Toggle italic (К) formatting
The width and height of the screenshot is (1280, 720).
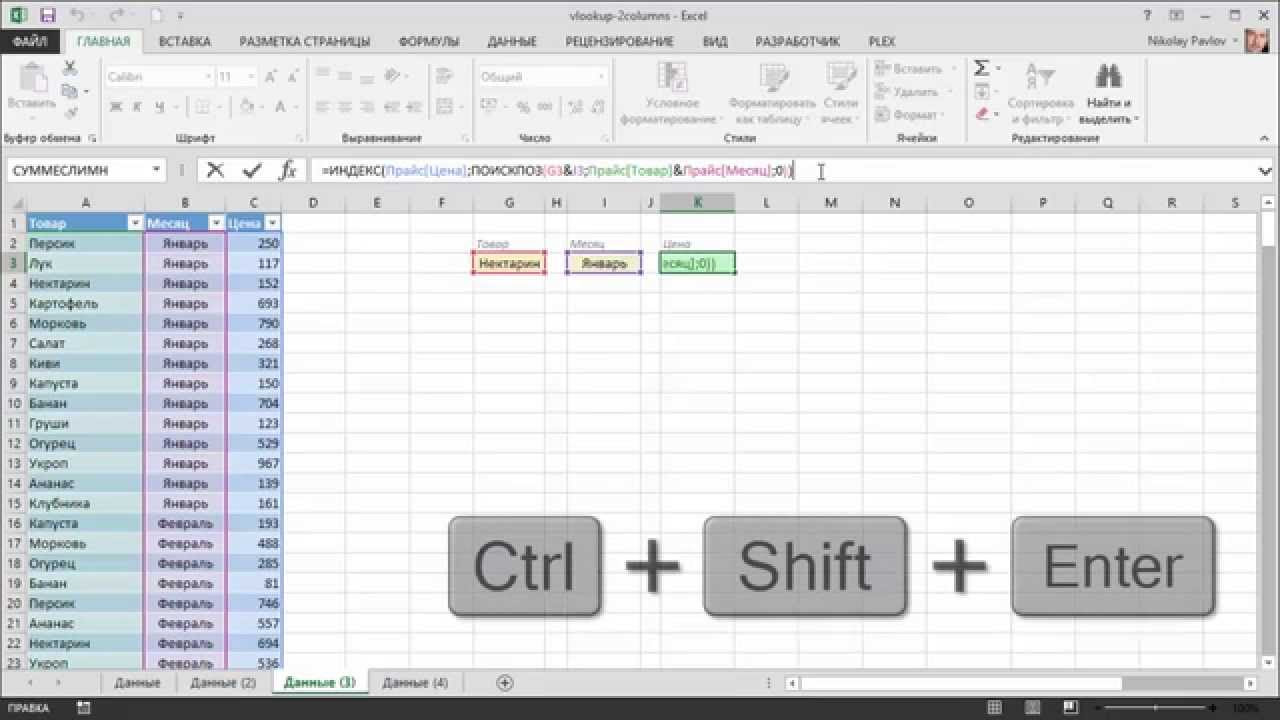pos(136,106)
